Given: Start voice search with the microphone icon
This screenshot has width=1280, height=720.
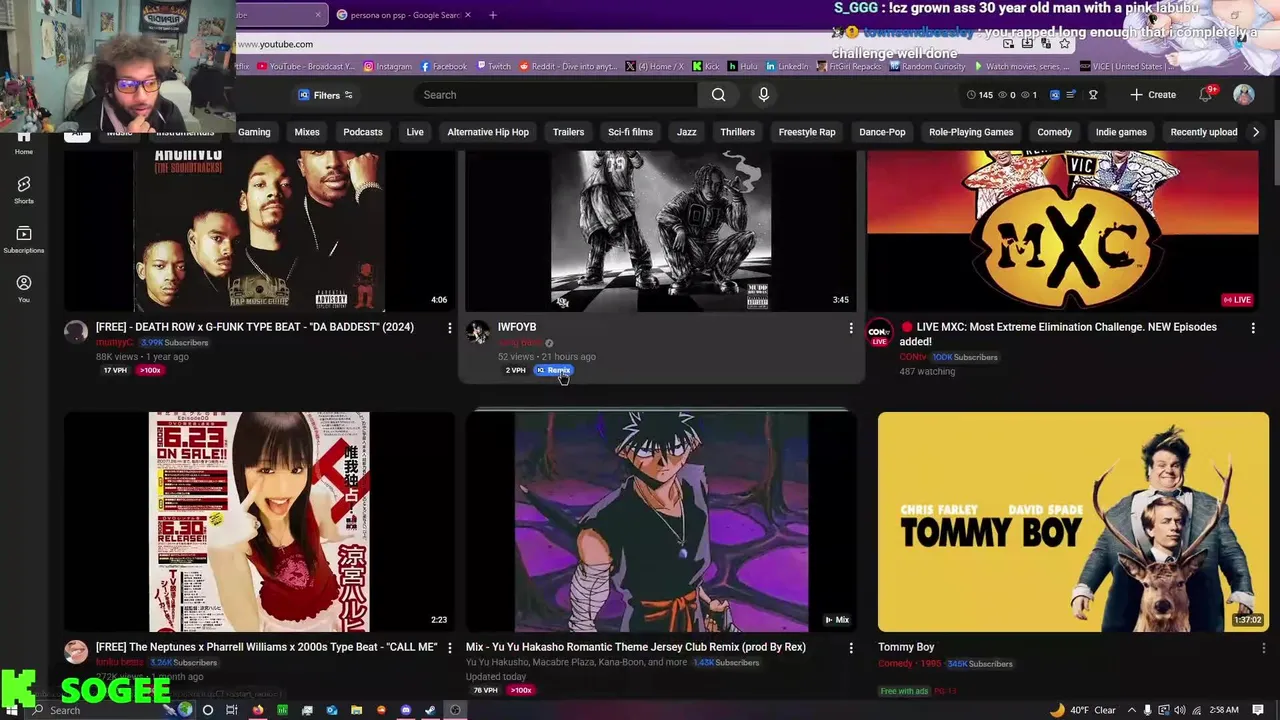Looking at the screenshot, I should click(764, 95).
